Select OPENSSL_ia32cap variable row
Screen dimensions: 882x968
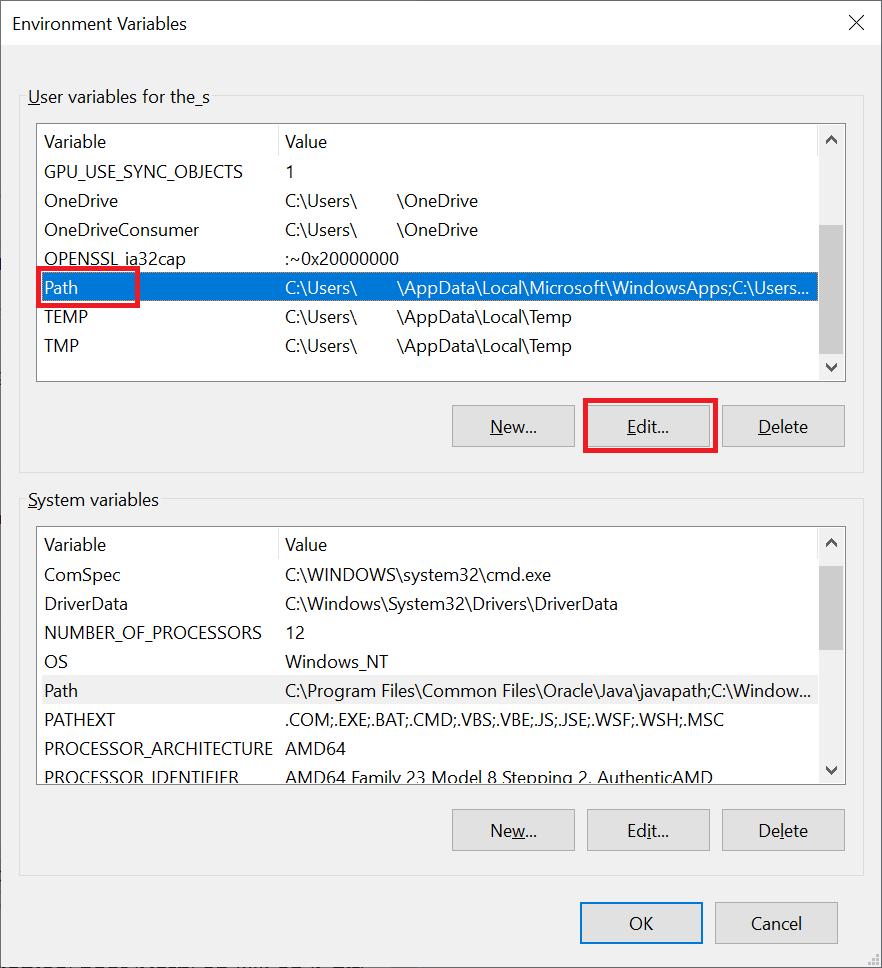tap(430, 259)
